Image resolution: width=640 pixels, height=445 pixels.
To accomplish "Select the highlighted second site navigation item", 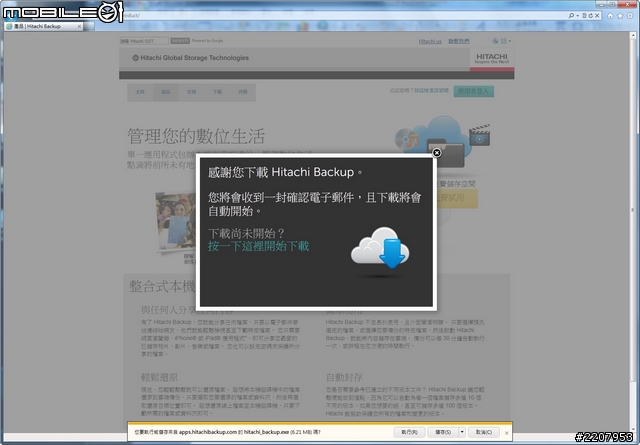I will [x=166, y=92].
